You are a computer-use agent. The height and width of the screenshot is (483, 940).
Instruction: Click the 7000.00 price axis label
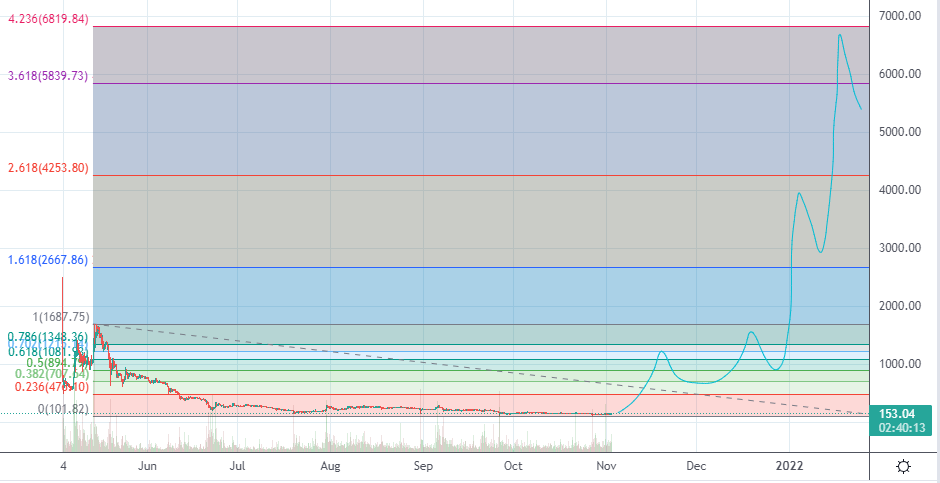[900, 16]
